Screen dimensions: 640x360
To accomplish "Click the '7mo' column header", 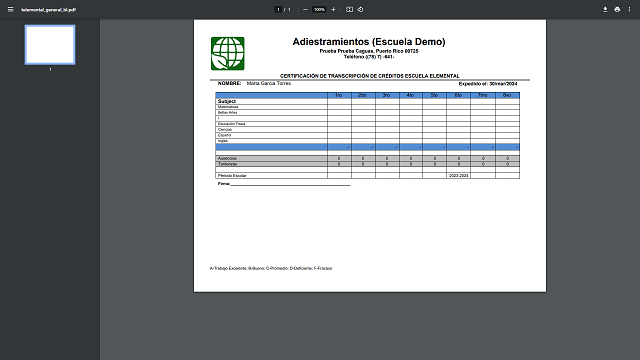I will pos(482,95).
